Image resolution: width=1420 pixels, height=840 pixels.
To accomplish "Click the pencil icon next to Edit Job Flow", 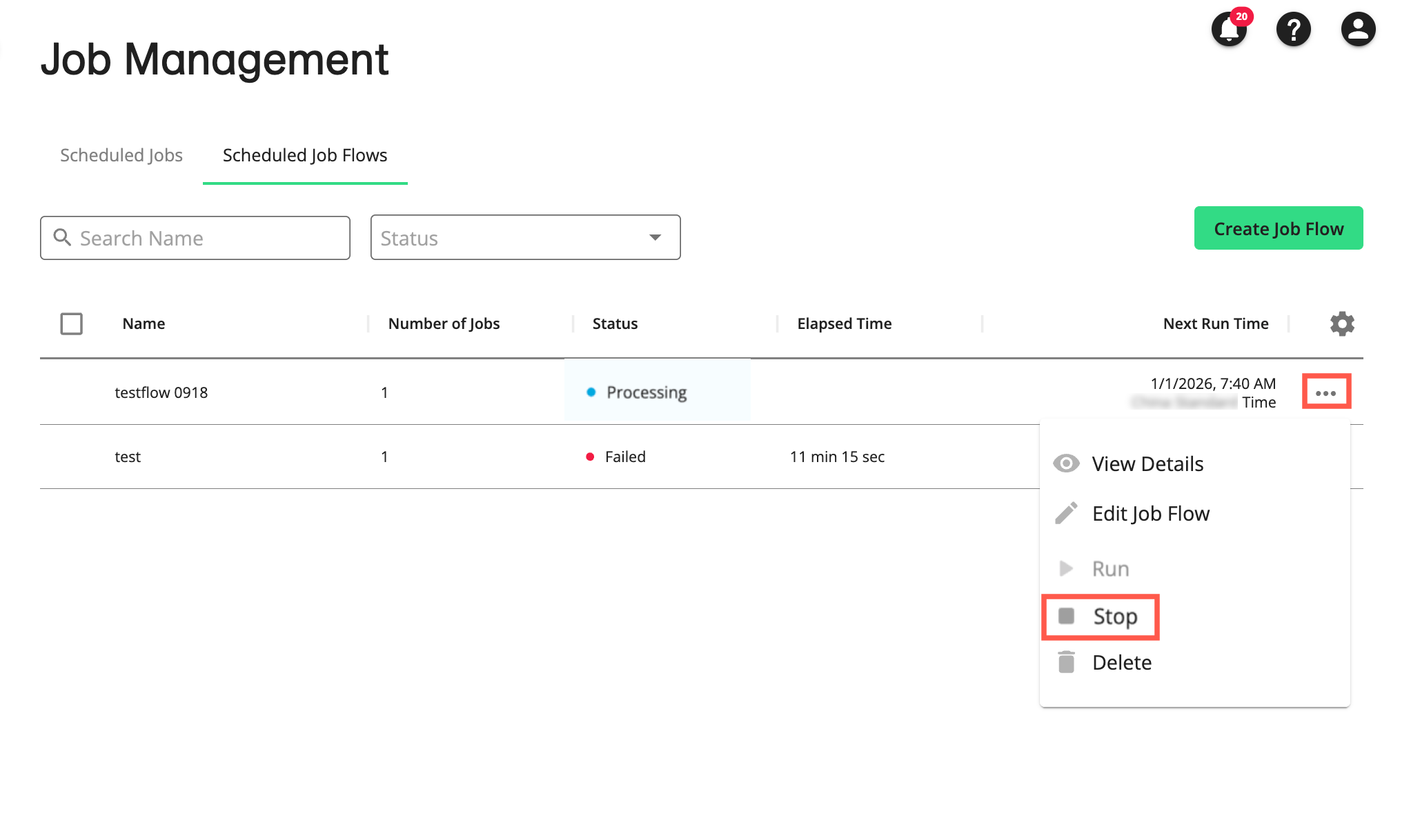I will pos(1066,513).
